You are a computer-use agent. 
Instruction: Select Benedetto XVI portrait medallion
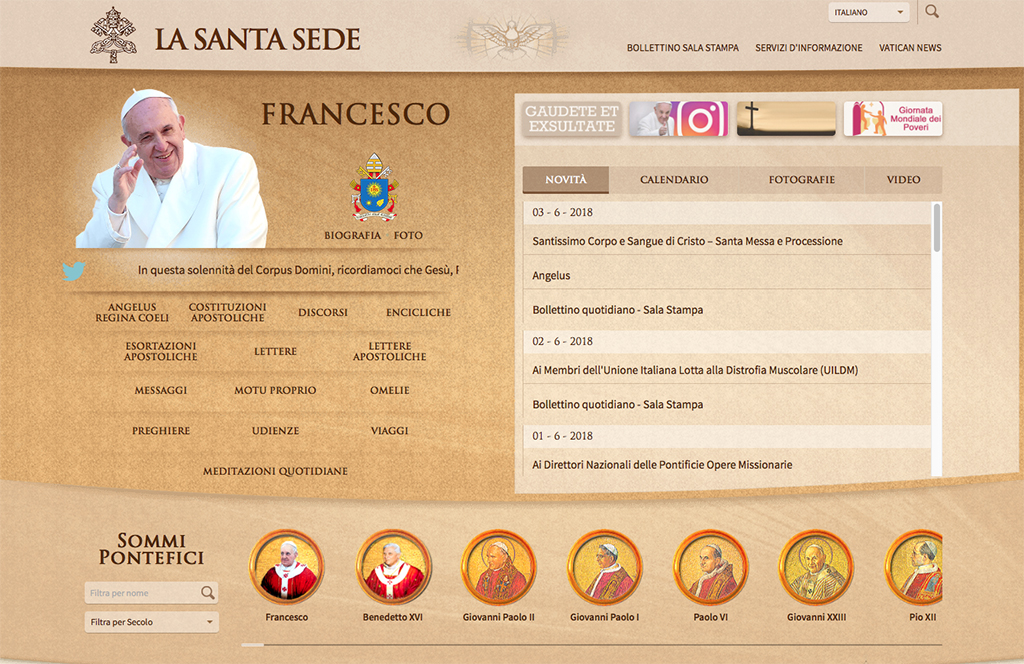[394, 567]
